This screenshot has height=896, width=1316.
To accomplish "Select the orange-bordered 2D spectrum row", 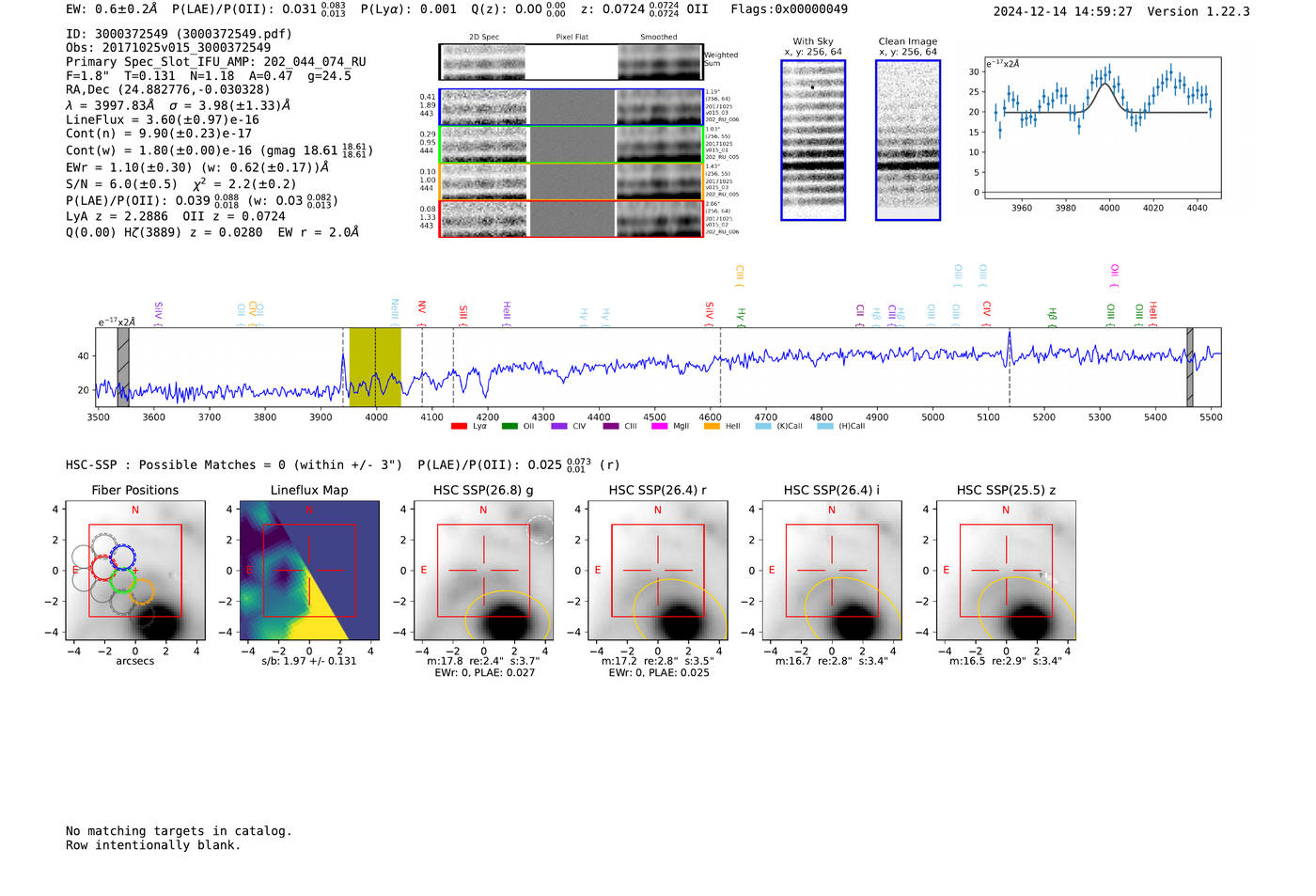I will [571, 181].
